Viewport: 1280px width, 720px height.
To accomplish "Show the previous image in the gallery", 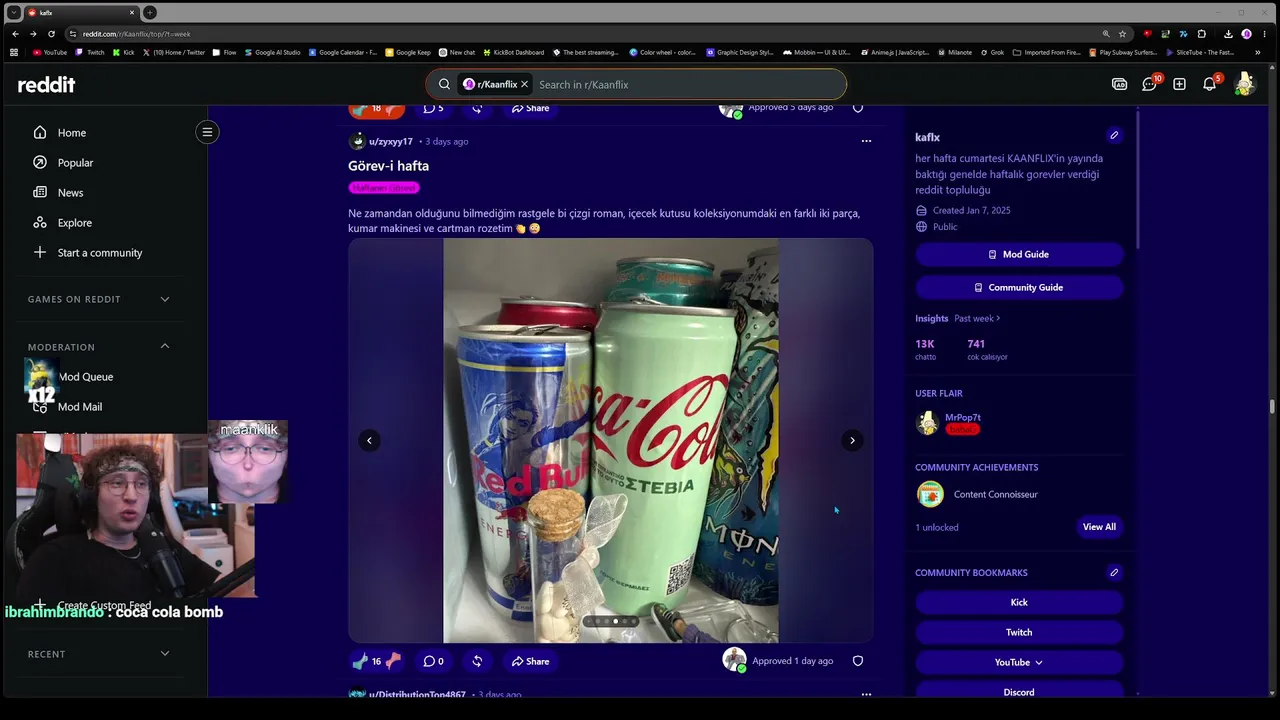I will point(369,440).
